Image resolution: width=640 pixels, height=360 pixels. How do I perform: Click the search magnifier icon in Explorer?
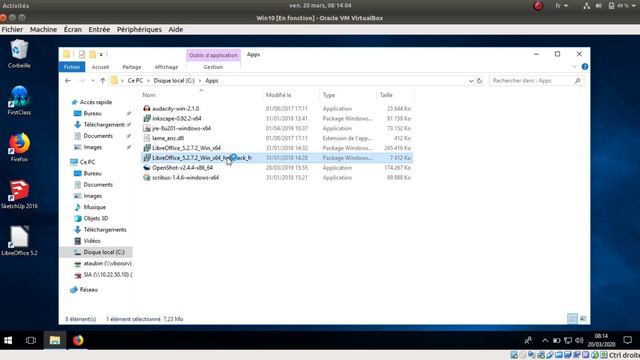click(x=577, y=81)
